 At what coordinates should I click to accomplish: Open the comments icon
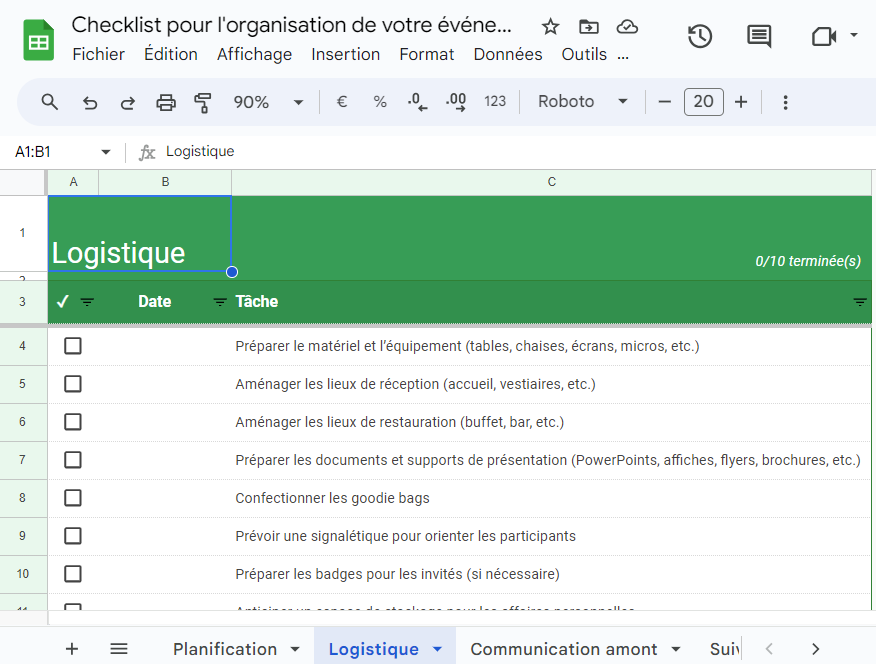pyautogui.click(x=759, y=37)
